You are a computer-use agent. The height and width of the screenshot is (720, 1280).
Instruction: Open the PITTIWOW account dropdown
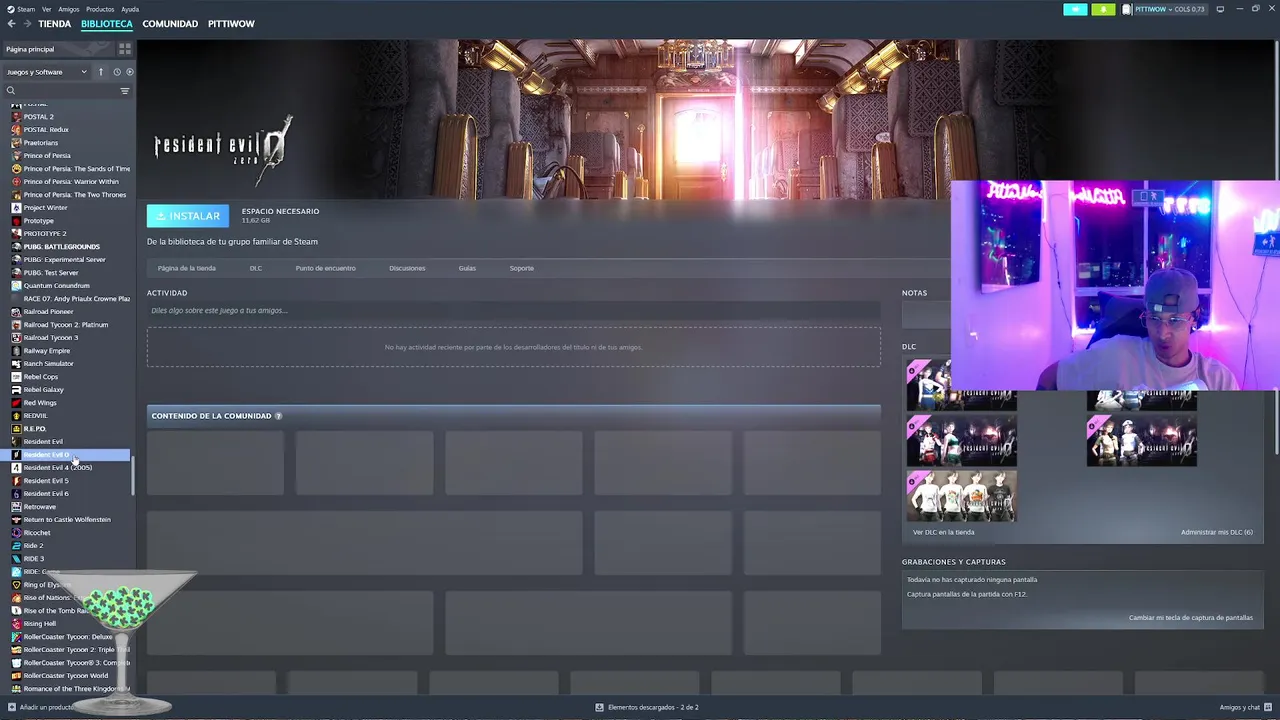[x=1170, y=9]
